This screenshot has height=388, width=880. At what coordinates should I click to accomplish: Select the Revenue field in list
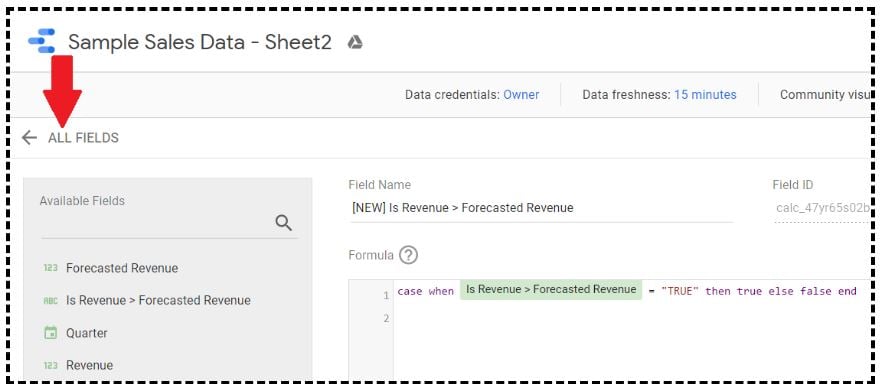pyautogui.click(x=89, y=366)
